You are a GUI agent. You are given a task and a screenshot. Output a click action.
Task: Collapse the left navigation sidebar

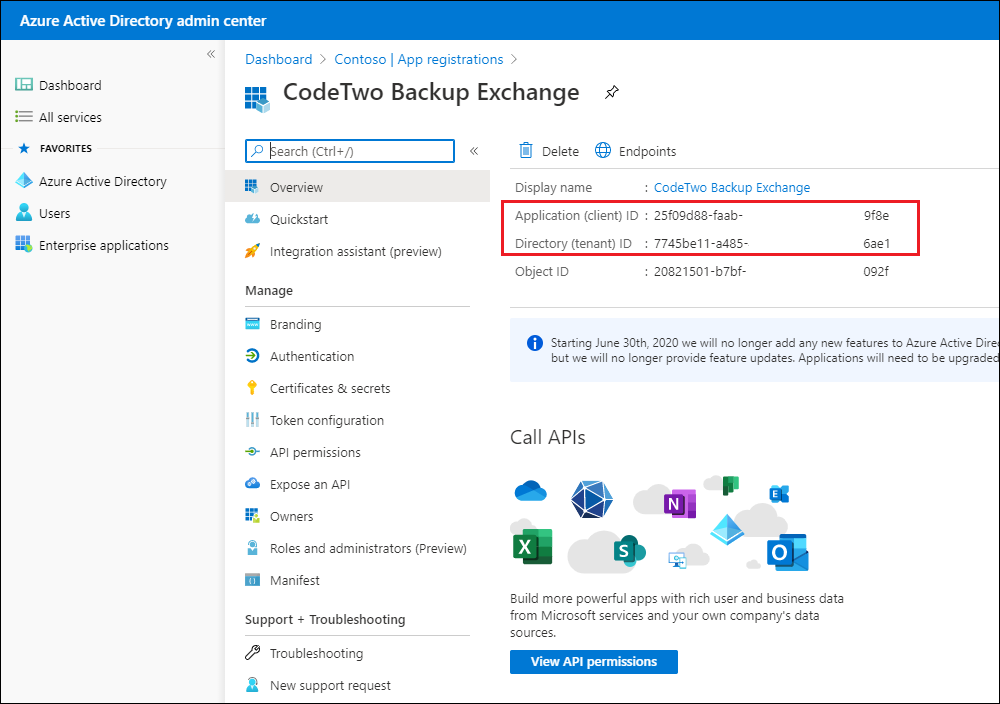click(x=211, y=54)
